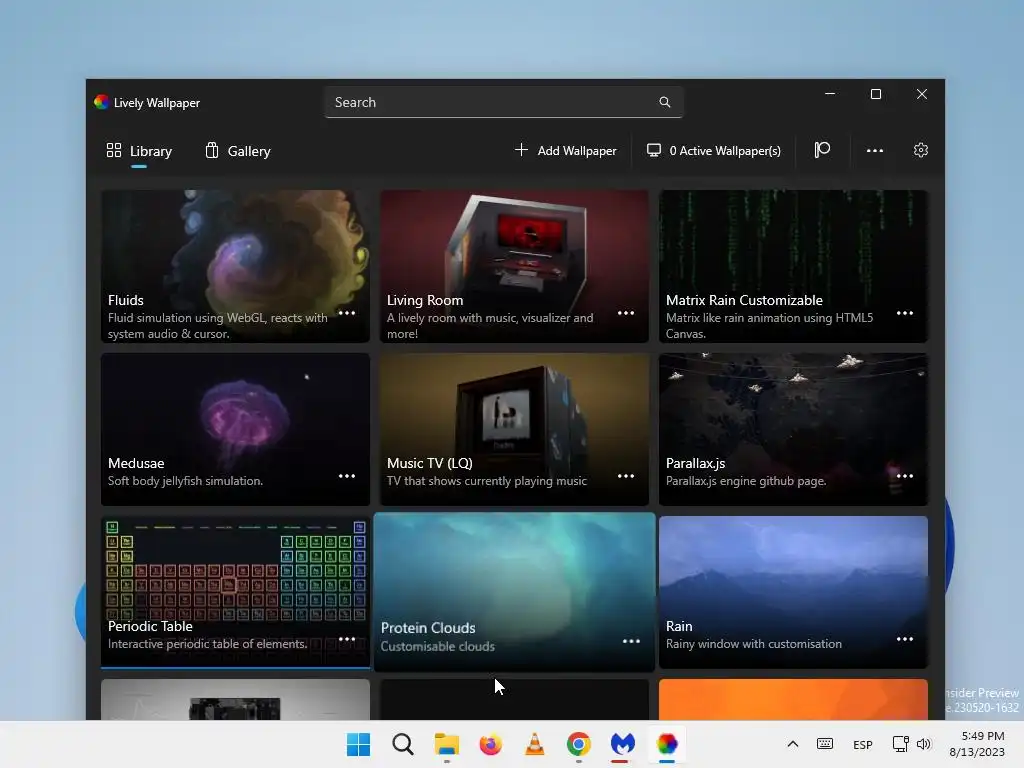Open taskbar Search

pyautogui.click(x=403, y=744)
